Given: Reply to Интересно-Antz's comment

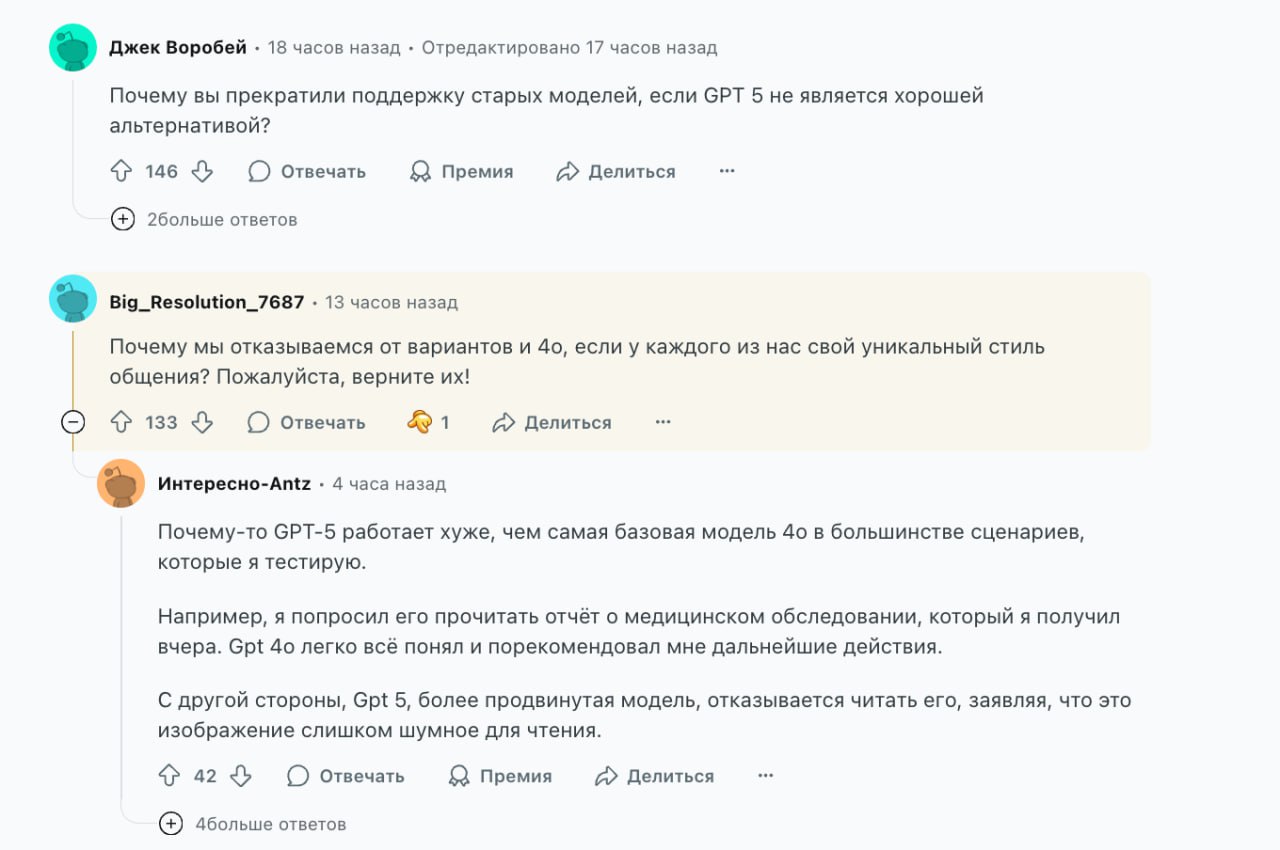Looking at the screenshot, I should coord(346,776).
